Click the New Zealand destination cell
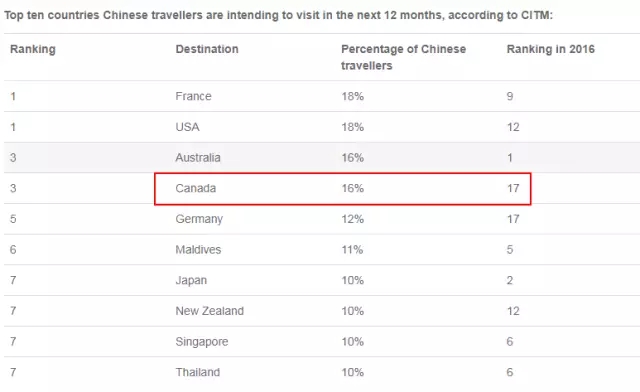This screenshot has width=640, height=392. 210,311
